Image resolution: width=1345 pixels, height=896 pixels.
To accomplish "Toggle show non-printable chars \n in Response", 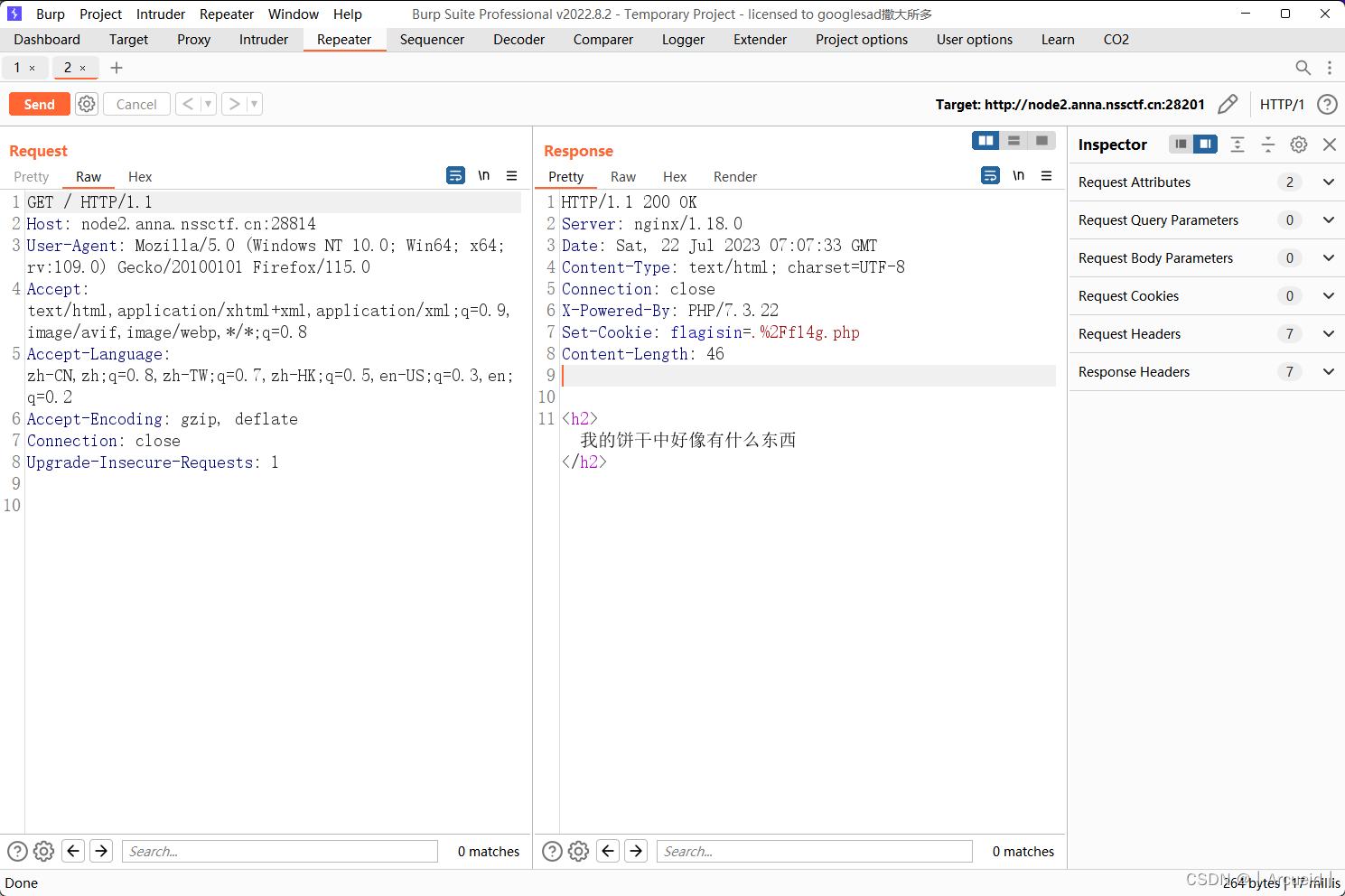I will (x=1019, y=175).
